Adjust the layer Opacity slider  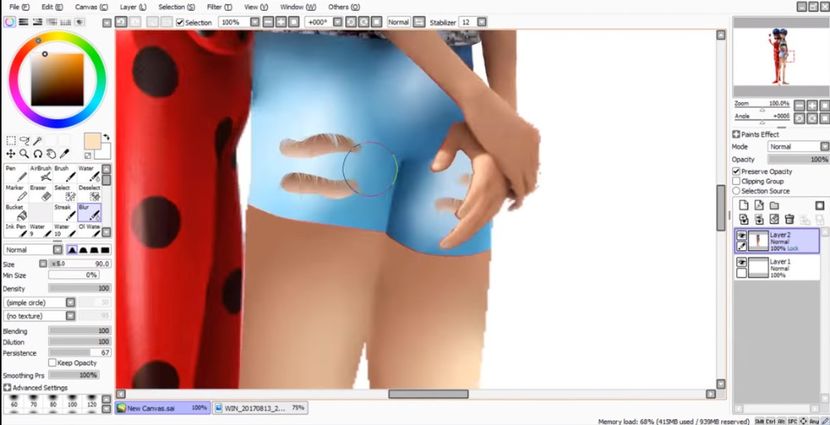(798, 159)
